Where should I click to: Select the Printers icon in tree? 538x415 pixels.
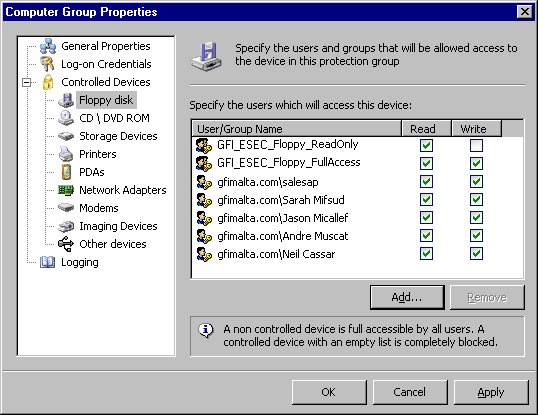tap(66, 154)
